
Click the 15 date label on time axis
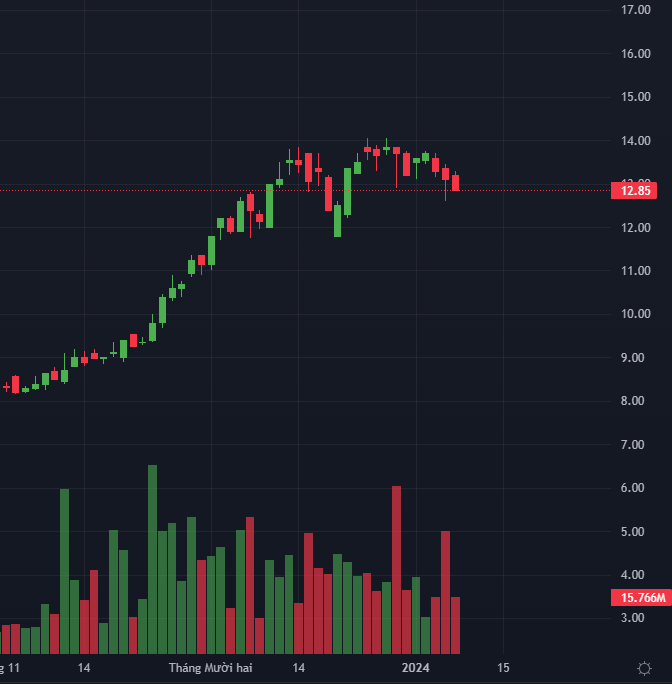(x=503, y=667)
